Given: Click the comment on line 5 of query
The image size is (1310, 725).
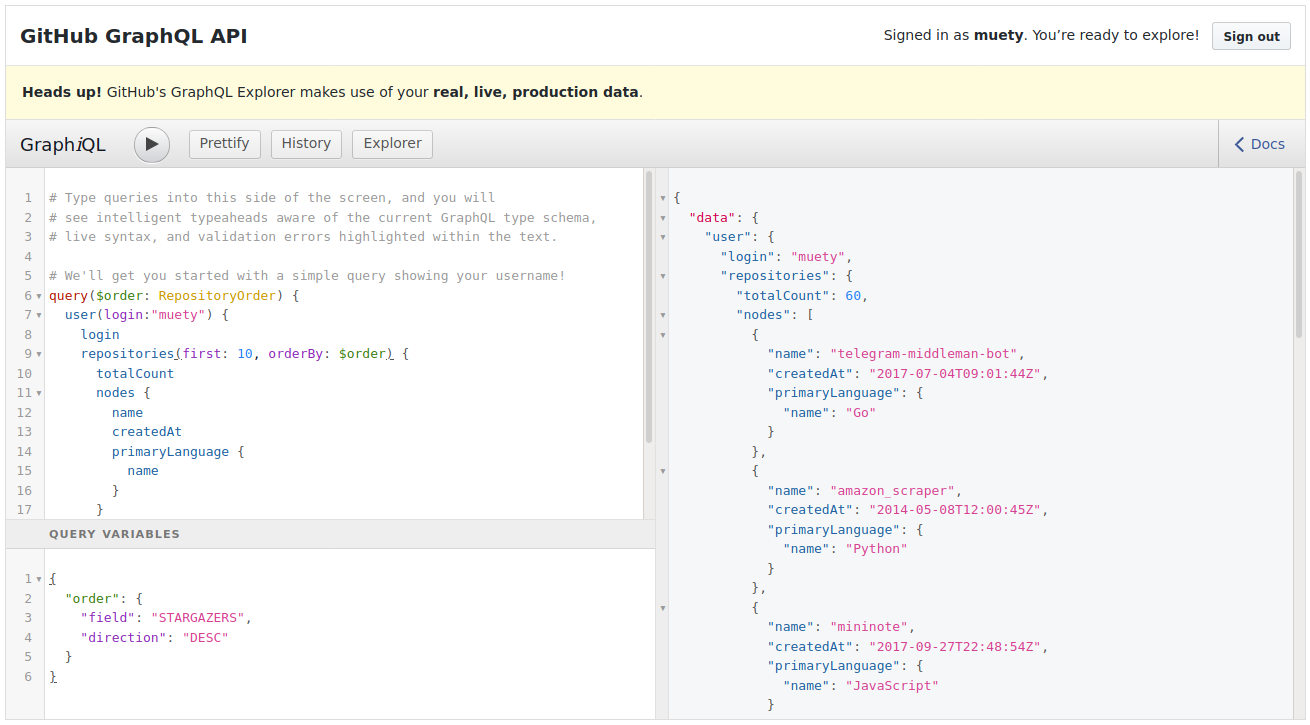Looking at the screenshot, I should pyautogui.click(x=307, y=276).
